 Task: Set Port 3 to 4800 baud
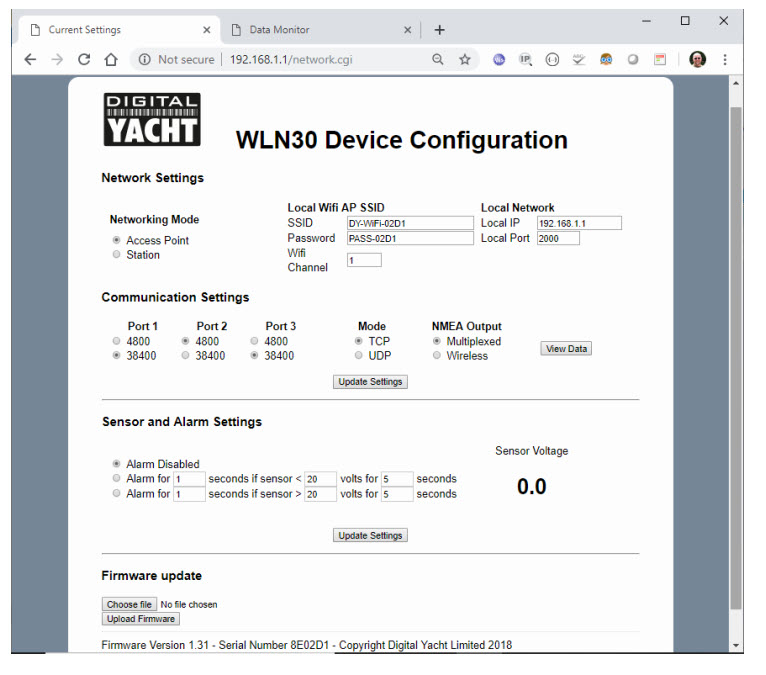[x=254, y=341]
